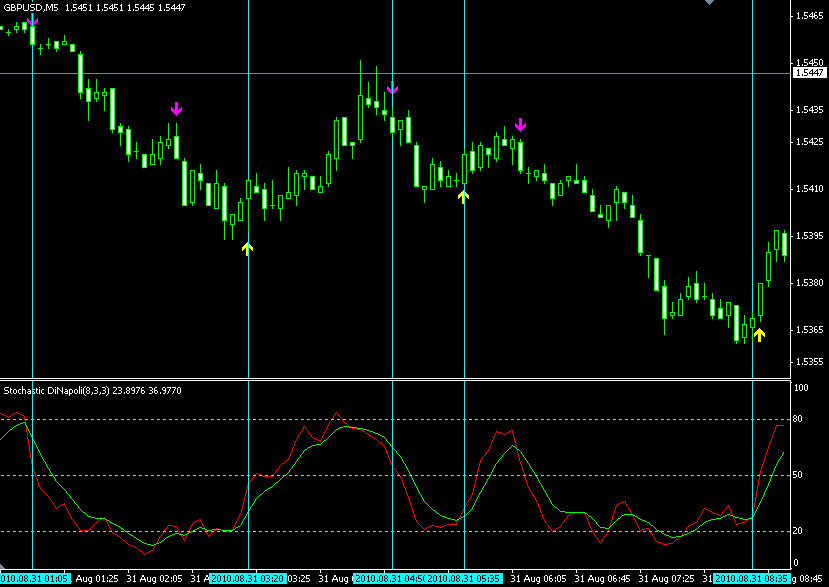Click the GBPUSD,M5 chart title text
The image size is (829, 587).
(x=30, y=7)
